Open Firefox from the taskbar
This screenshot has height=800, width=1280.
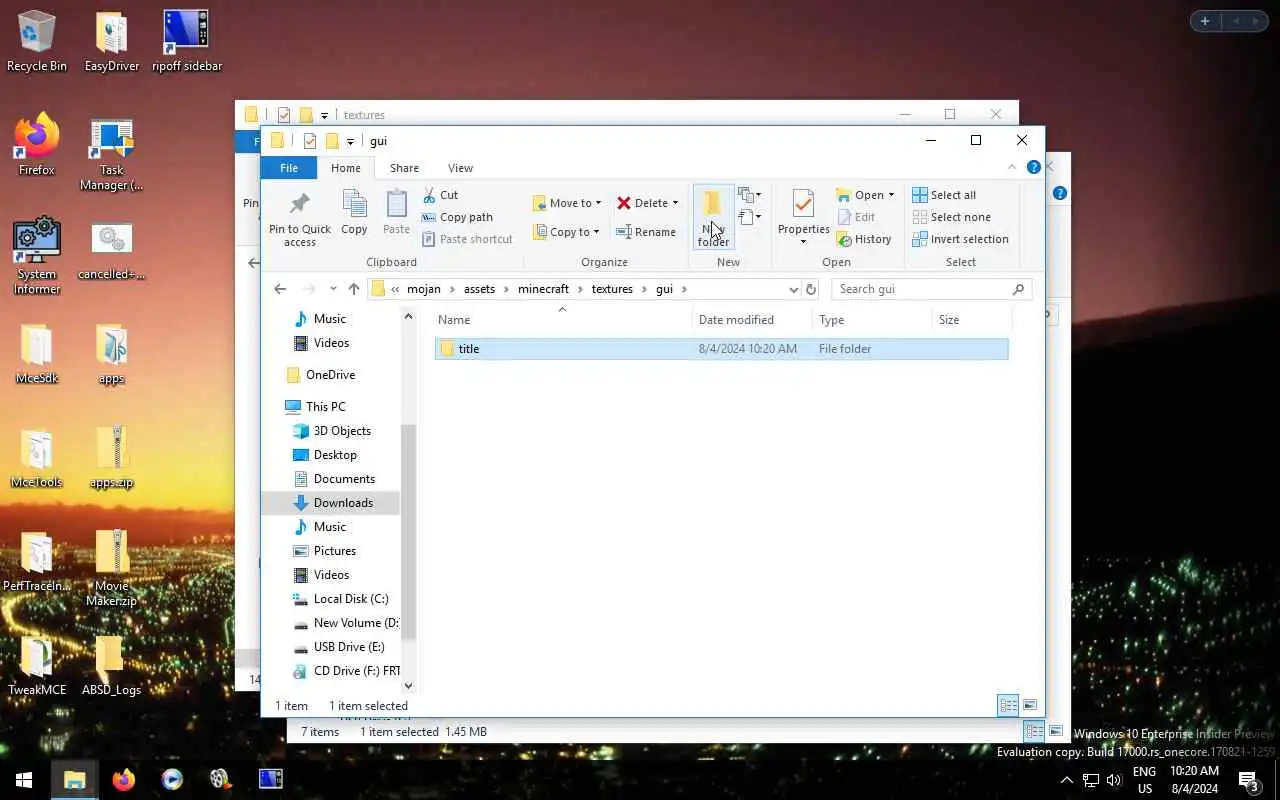123,780
